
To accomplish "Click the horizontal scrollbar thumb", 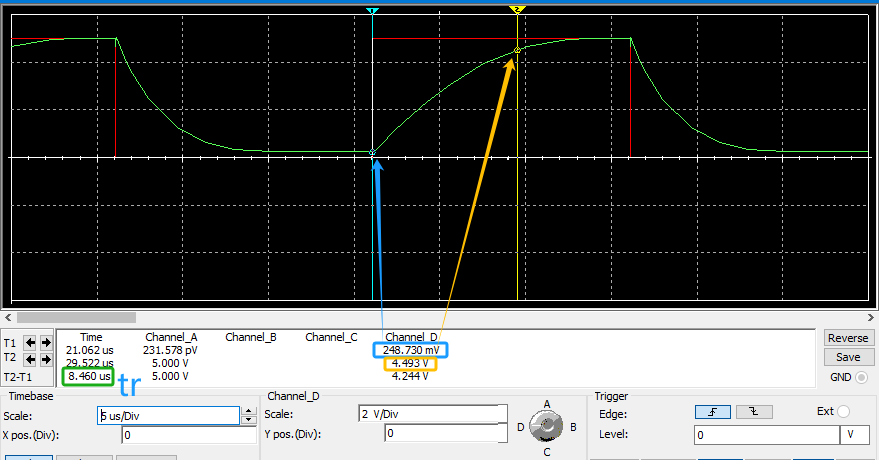I will tap(76, 318).
